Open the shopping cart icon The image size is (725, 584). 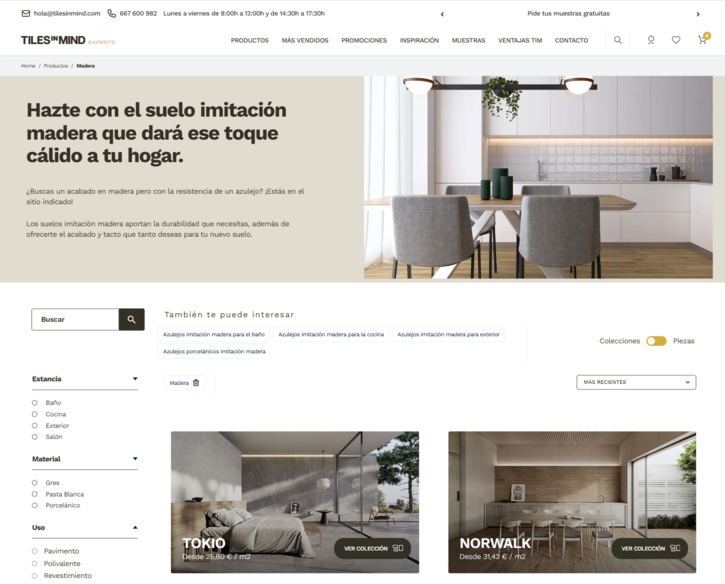[x=702, y=40]
